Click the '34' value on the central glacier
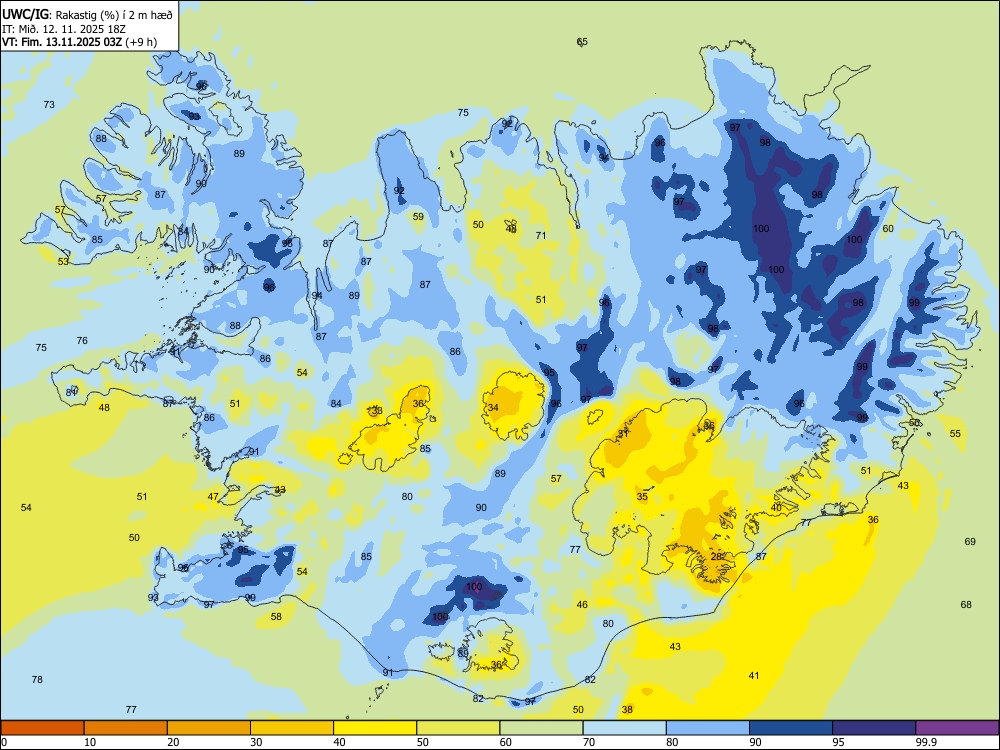 coord(493,408)
